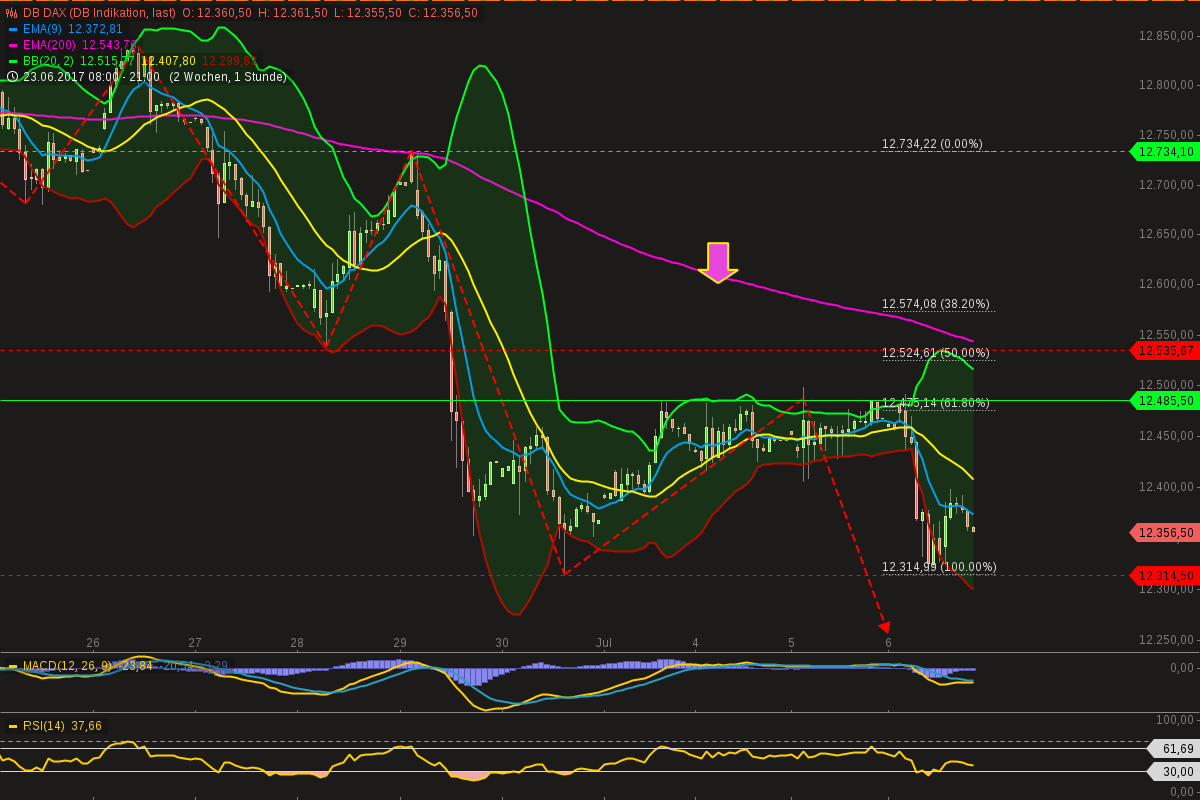The image size is (1200, 800).
Task: Click the EMA(200) indicator label
Action: pos(50,45)
